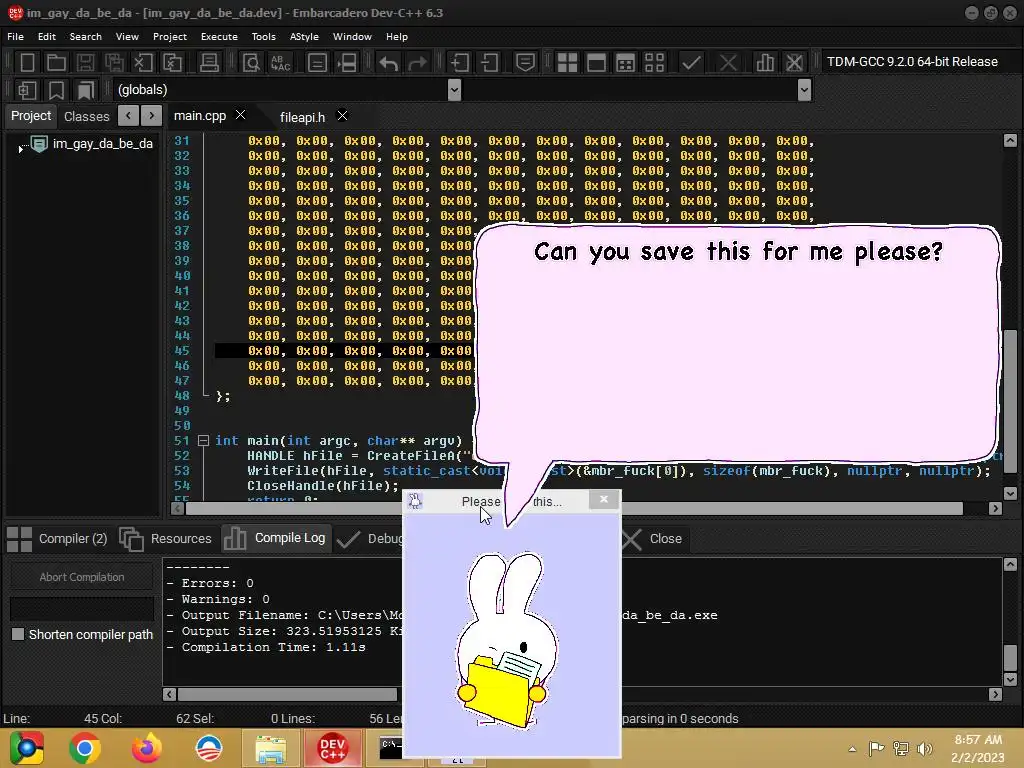Click the editor vertical scrollbar thumb
Viewport: 1024px width, 768px height.
pos(1010,401)
